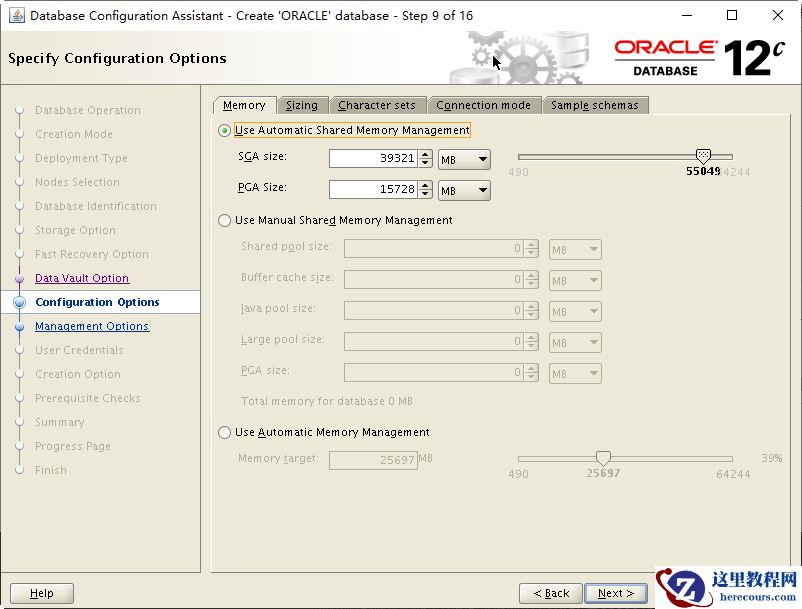The height and width of the screenshot is (609, 802).
Task: Enable Use Automatic Memory Management option
Action: pos(224,433)
